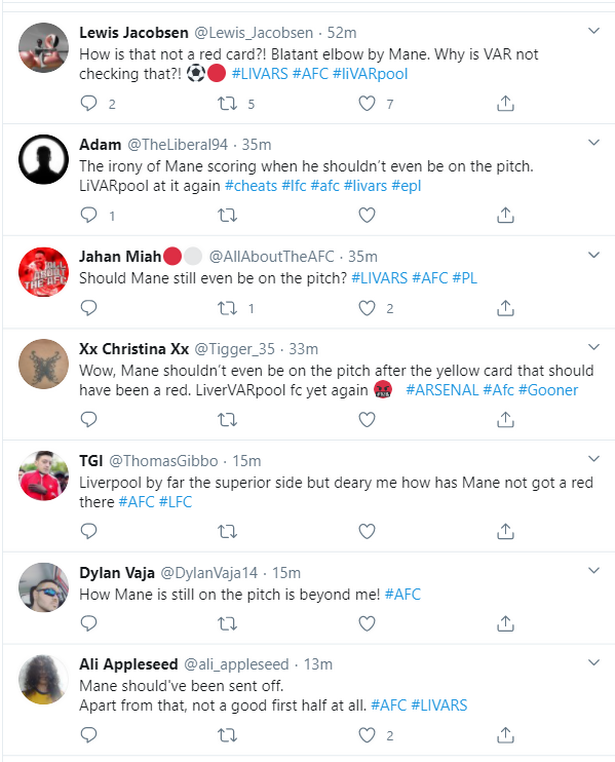Share TGI's tweet
The image size is (615, 762).
coord(506,532)
